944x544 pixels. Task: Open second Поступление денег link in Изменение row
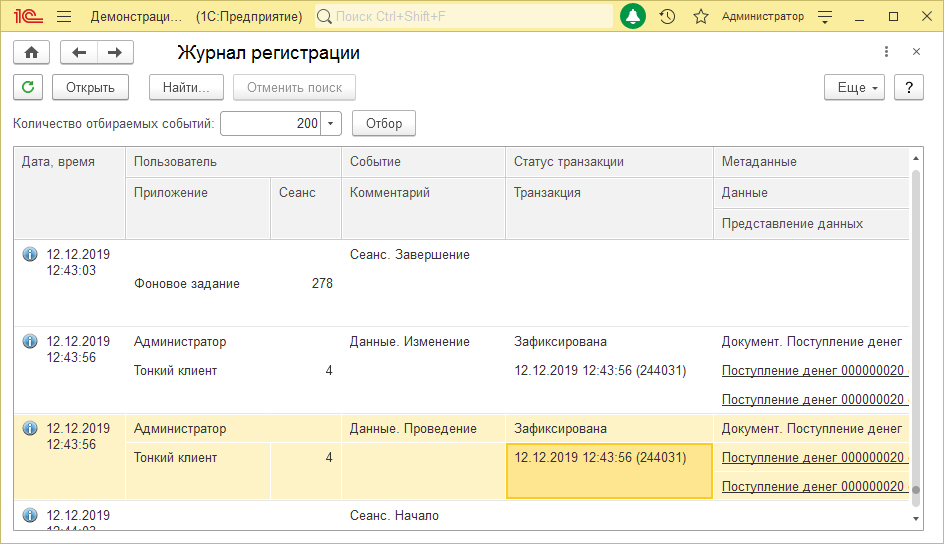pos(815,400)
